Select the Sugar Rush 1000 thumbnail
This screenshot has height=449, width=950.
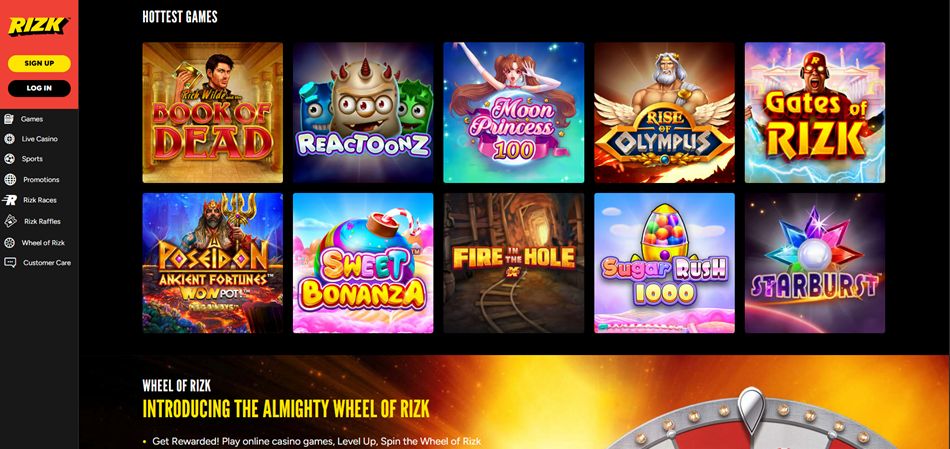(x=665, y=263)
